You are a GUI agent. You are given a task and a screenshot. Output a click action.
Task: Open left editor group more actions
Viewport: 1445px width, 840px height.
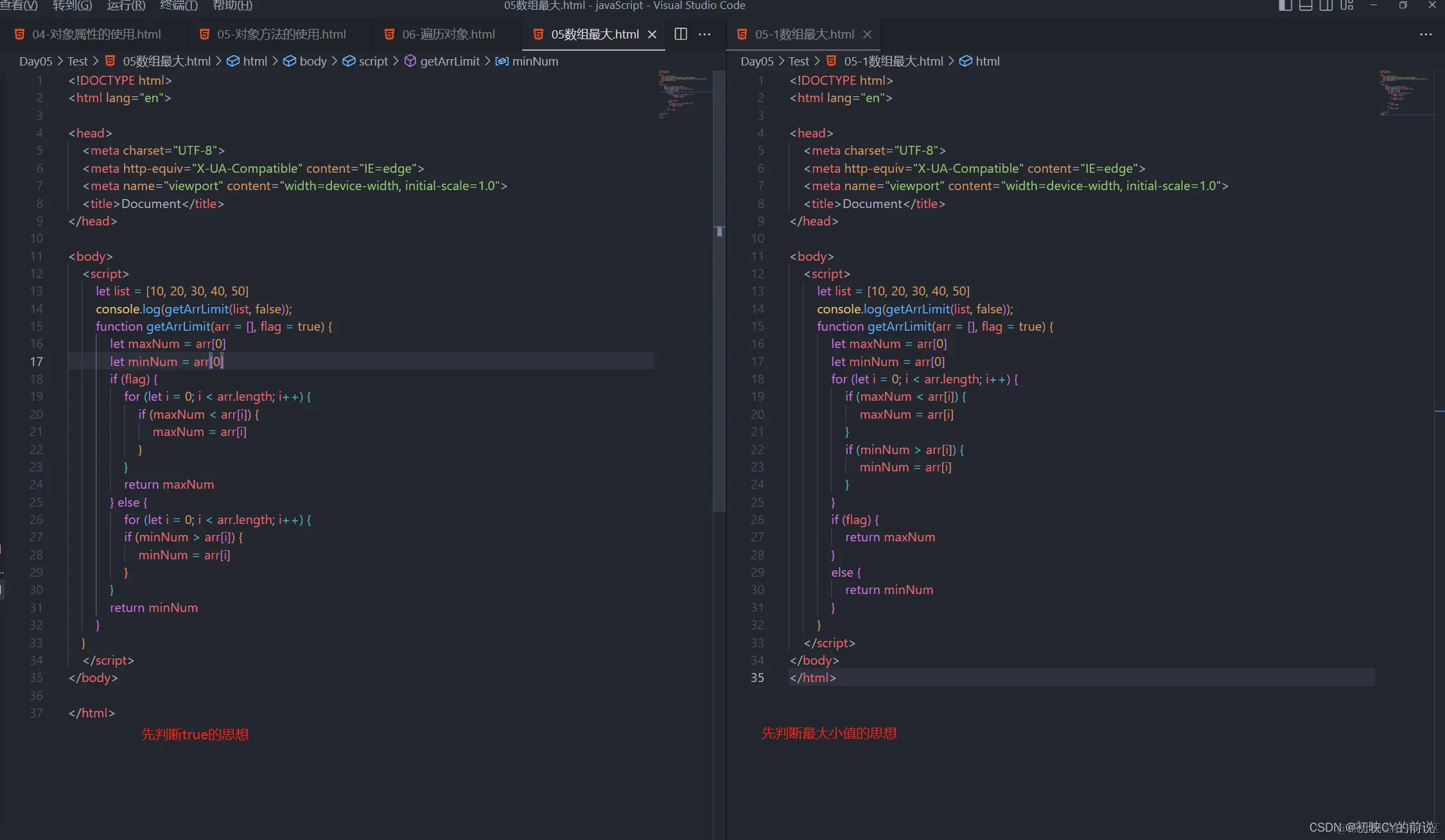705,34
